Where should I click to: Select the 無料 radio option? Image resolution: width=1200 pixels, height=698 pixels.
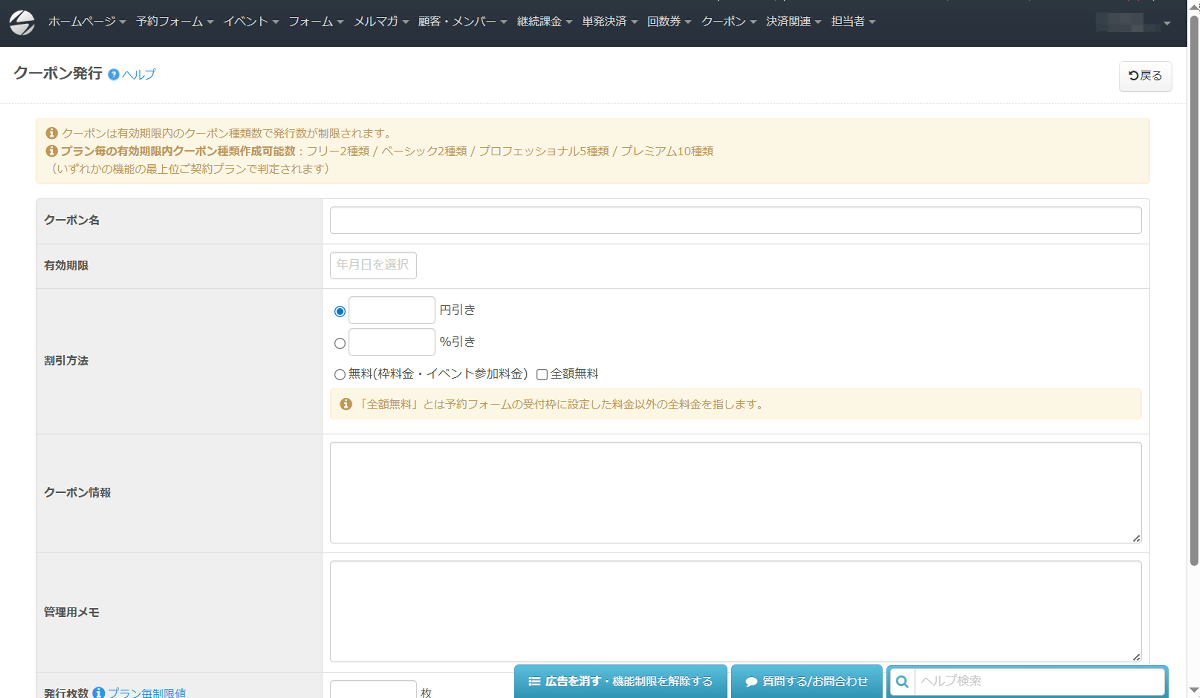340,375
